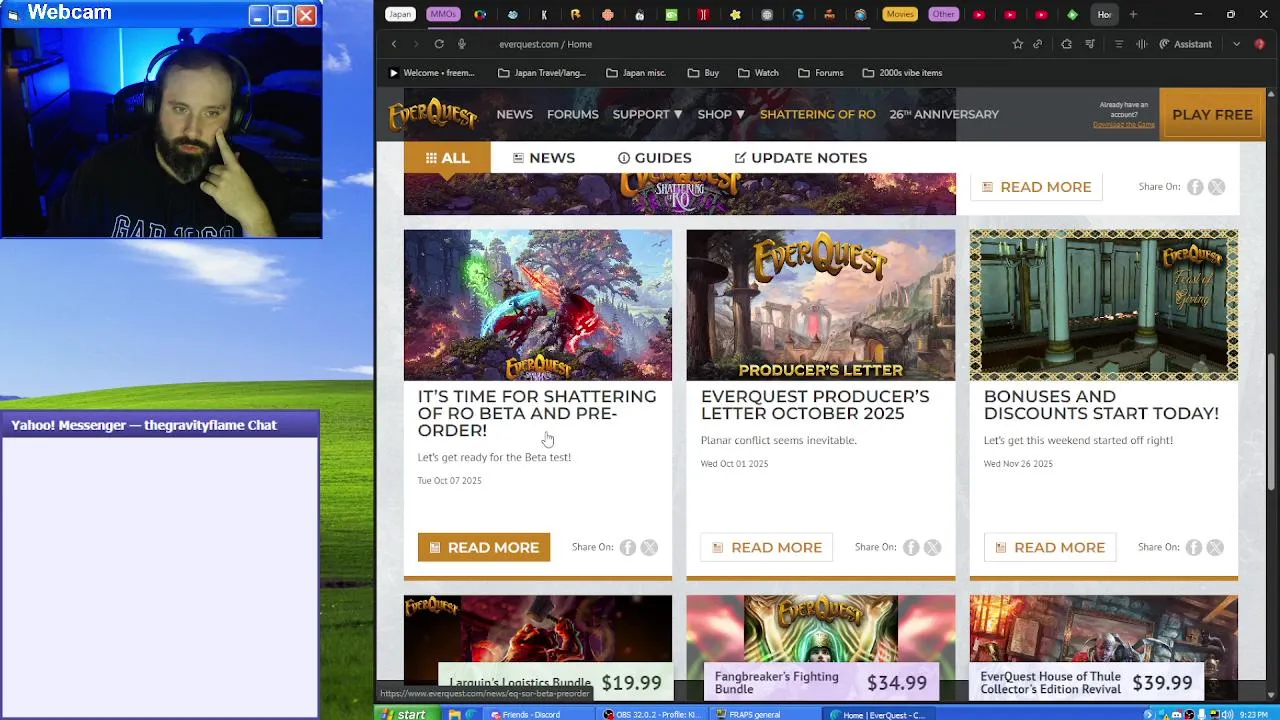This screenshot has height=720, width=1280.
Task: Share Shattering of Ro beta on X
Action: (650, 547)
